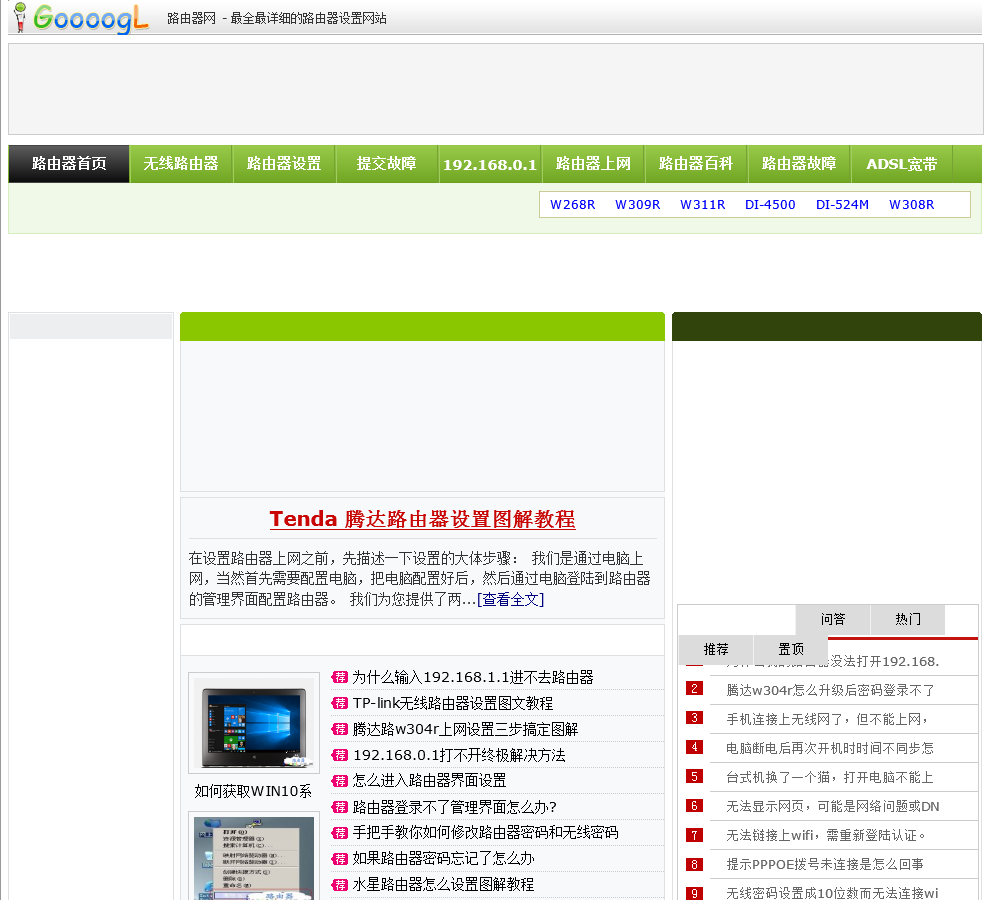The image size is (990, 900).
Task: Switch to the 问答 tab
Action: pos(833,619)
